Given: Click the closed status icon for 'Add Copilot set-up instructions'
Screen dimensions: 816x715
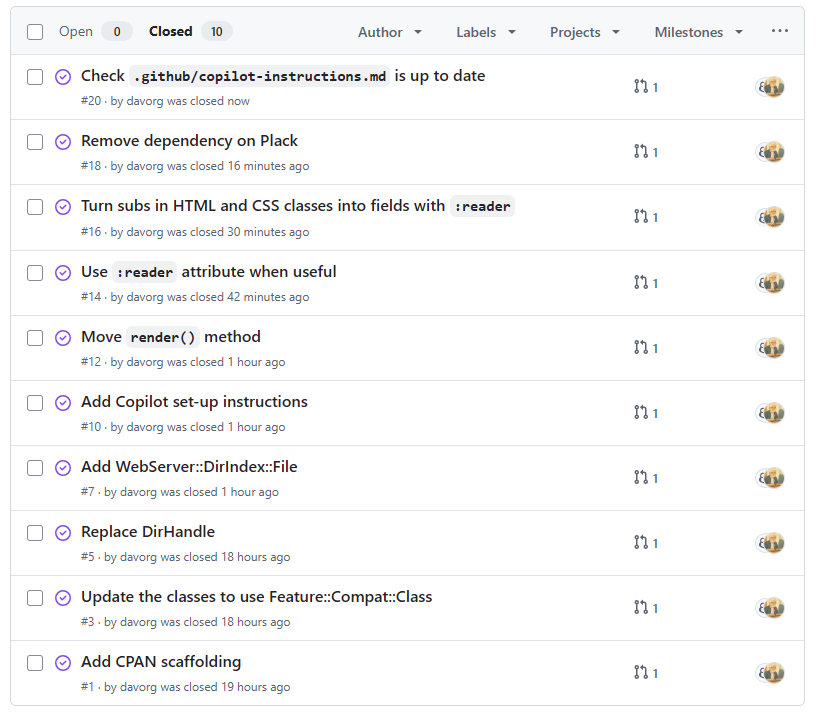Looking at the screenshot, I should click(x=63, y=402).
